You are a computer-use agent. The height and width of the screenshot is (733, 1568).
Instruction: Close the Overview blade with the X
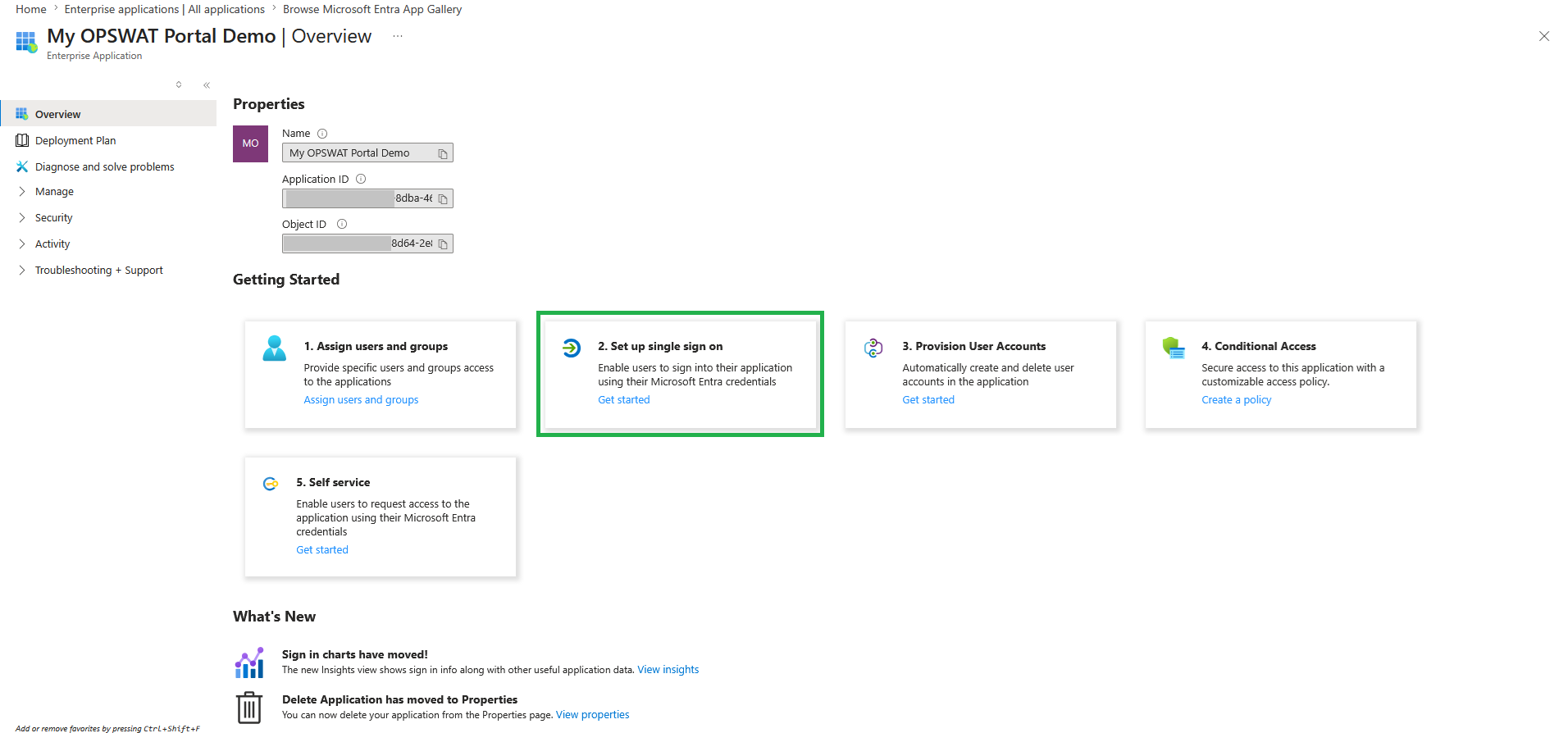point(1544,36)
